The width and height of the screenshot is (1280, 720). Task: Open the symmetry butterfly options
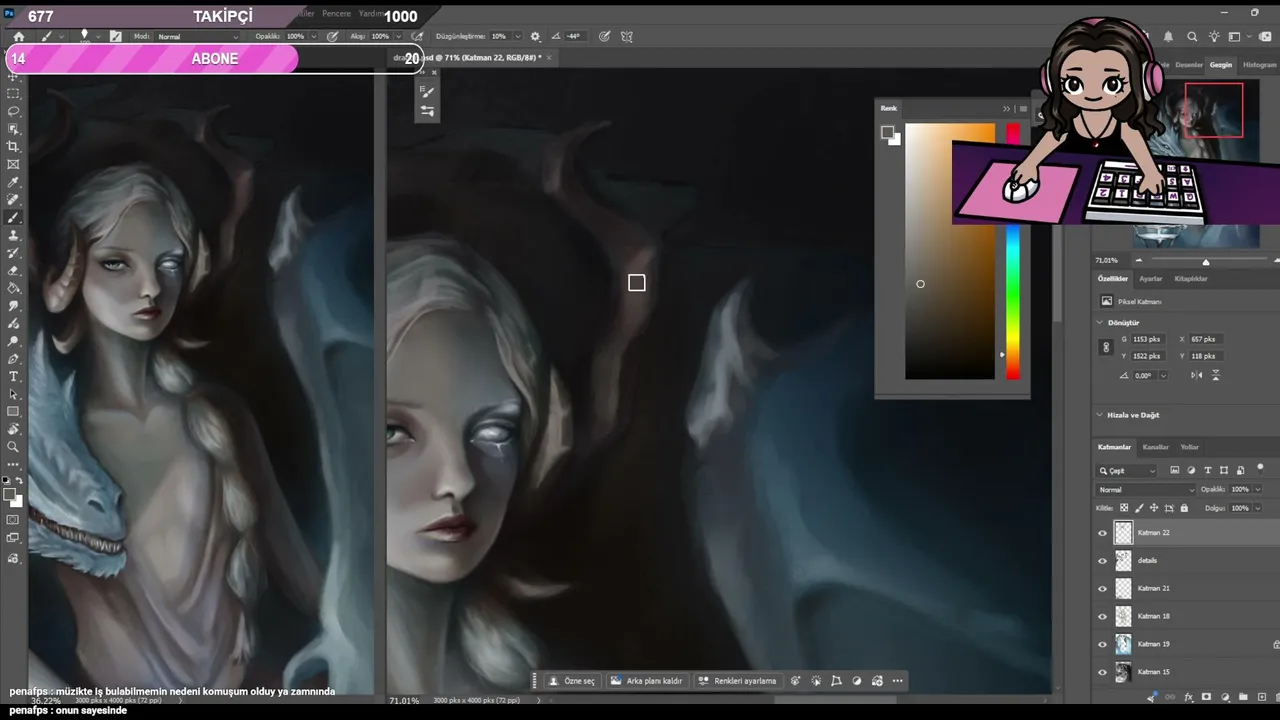pos(627,36)
